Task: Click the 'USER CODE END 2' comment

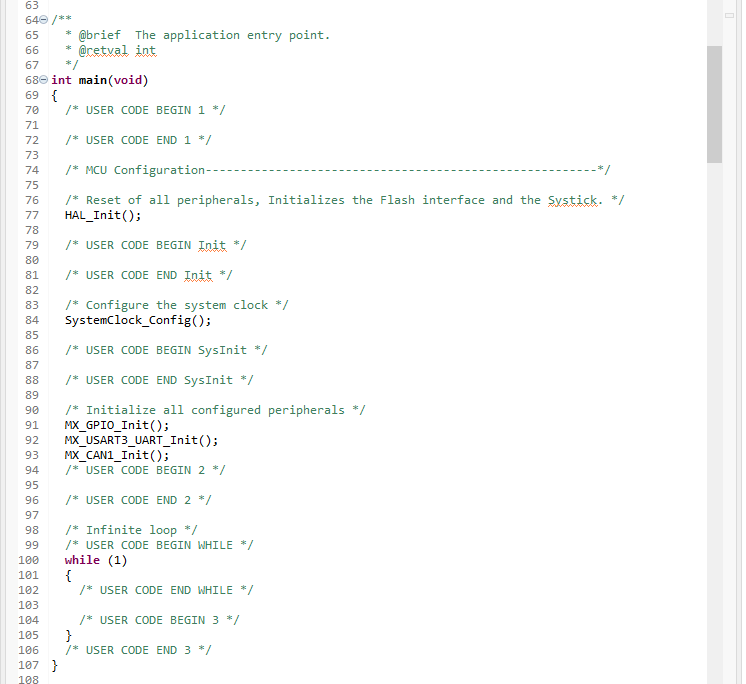Action: (138, 500)
